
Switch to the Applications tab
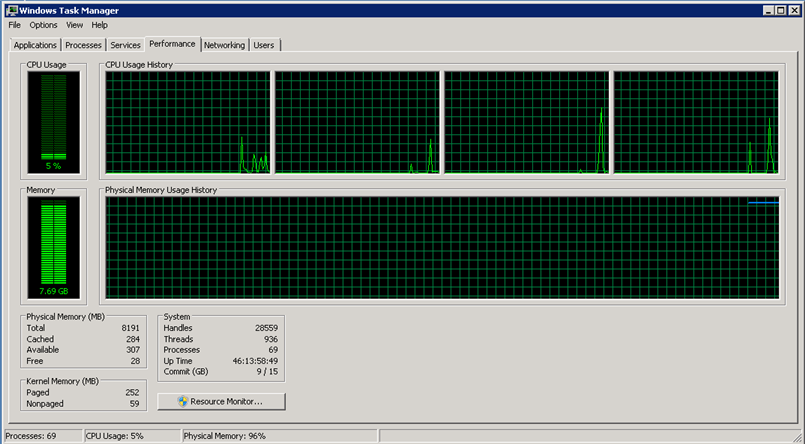(35, 45)
